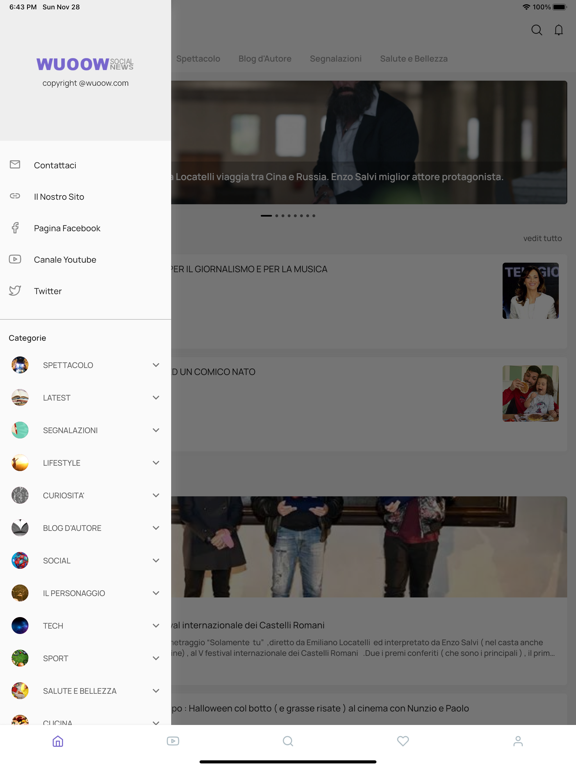
Task: Expand the IL PERSONAGGIO category chevron
Action: 156,593
